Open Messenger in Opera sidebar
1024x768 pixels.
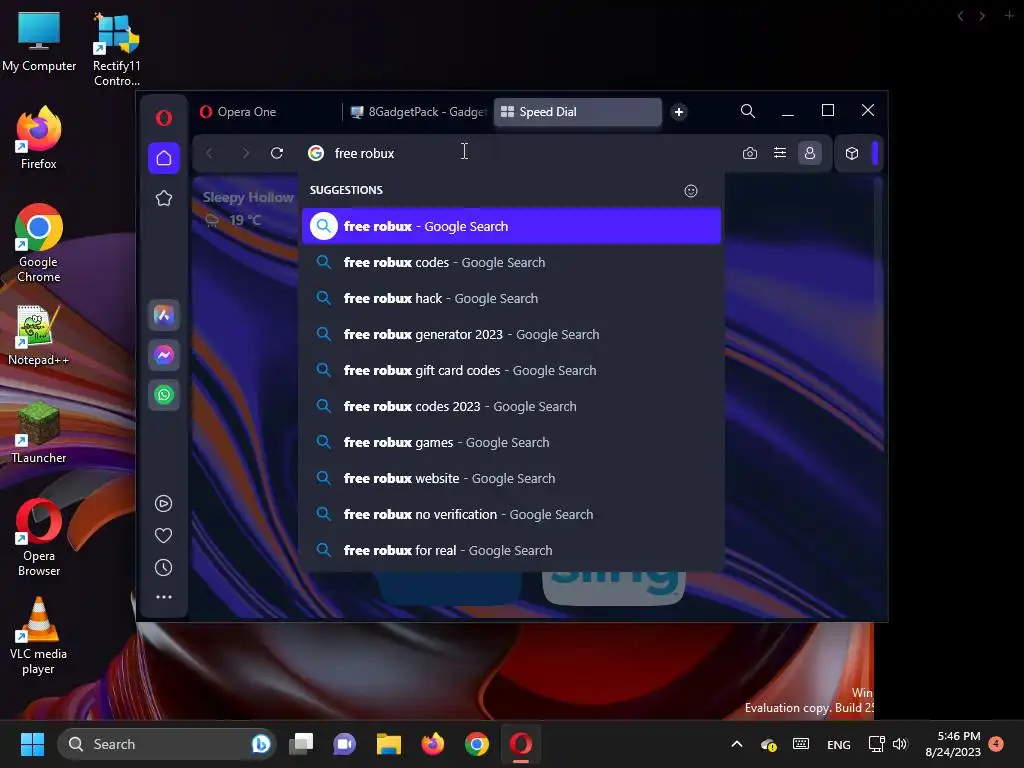coord(164,355)
